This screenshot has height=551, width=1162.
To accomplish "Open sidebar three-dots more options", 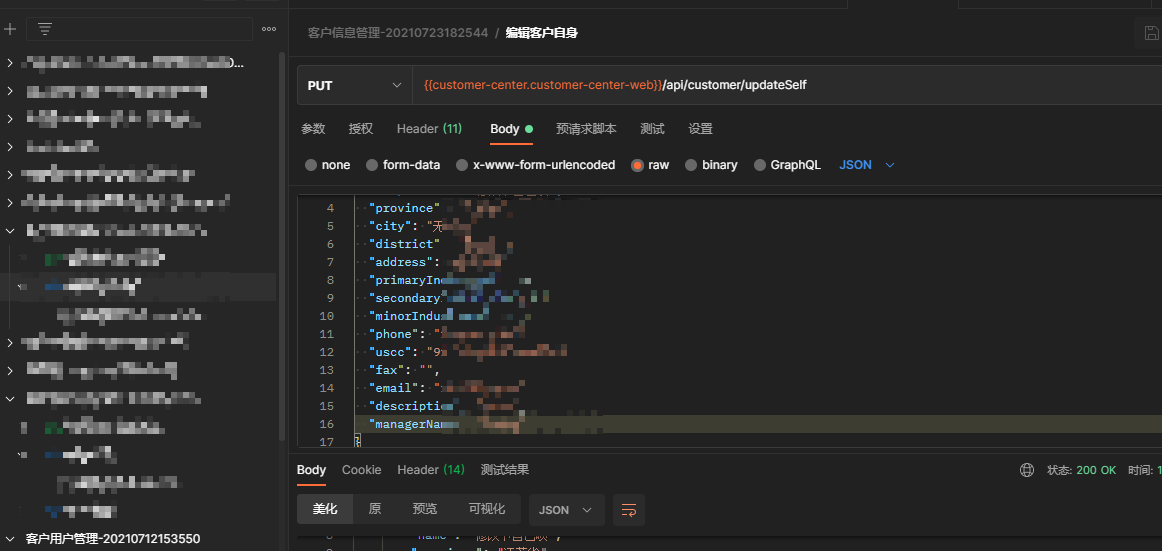I will pos(269,30).
